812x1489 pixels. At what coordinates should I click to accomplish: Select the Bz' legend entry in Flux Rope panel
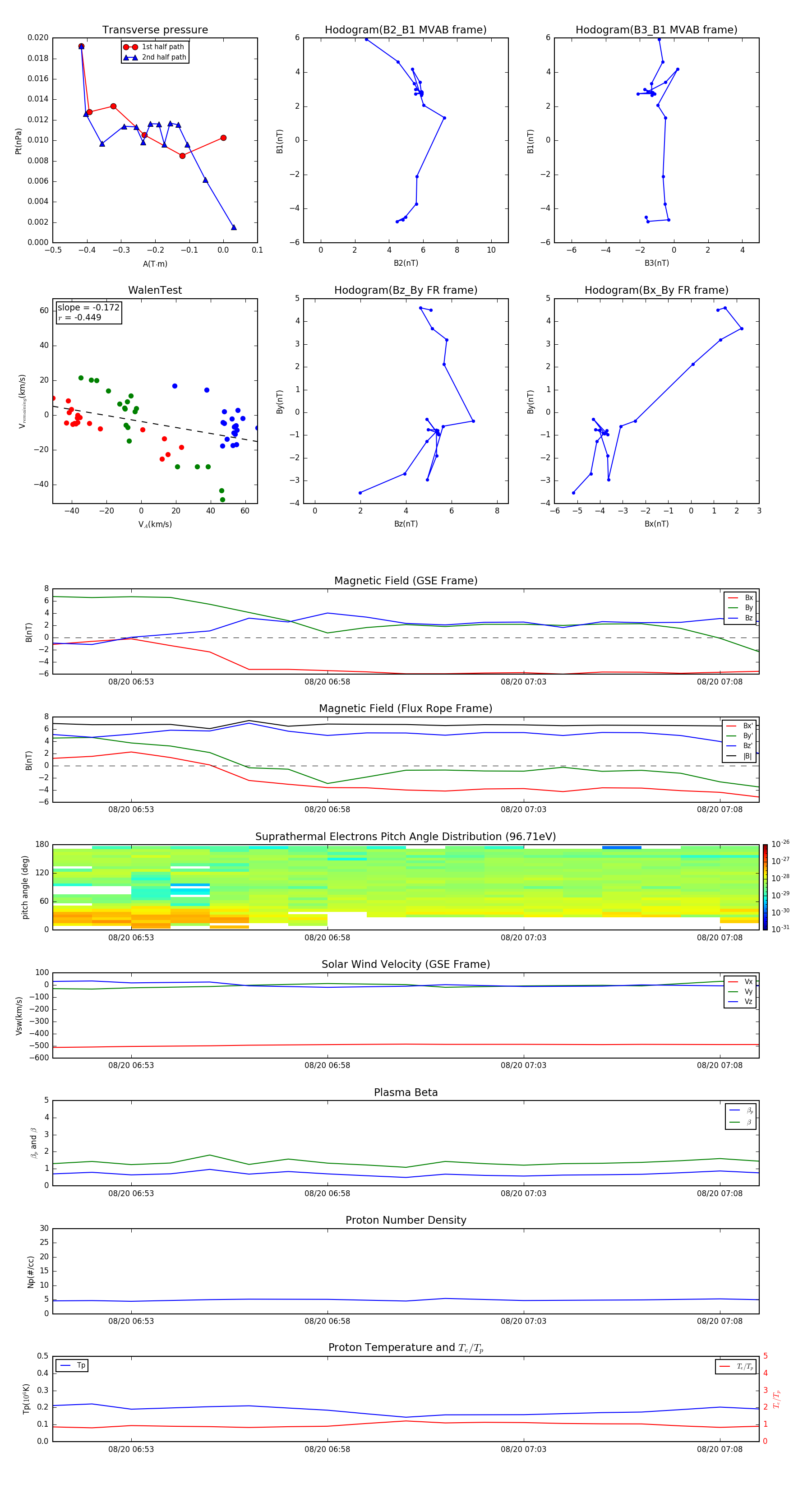click(x=740, y=746)
